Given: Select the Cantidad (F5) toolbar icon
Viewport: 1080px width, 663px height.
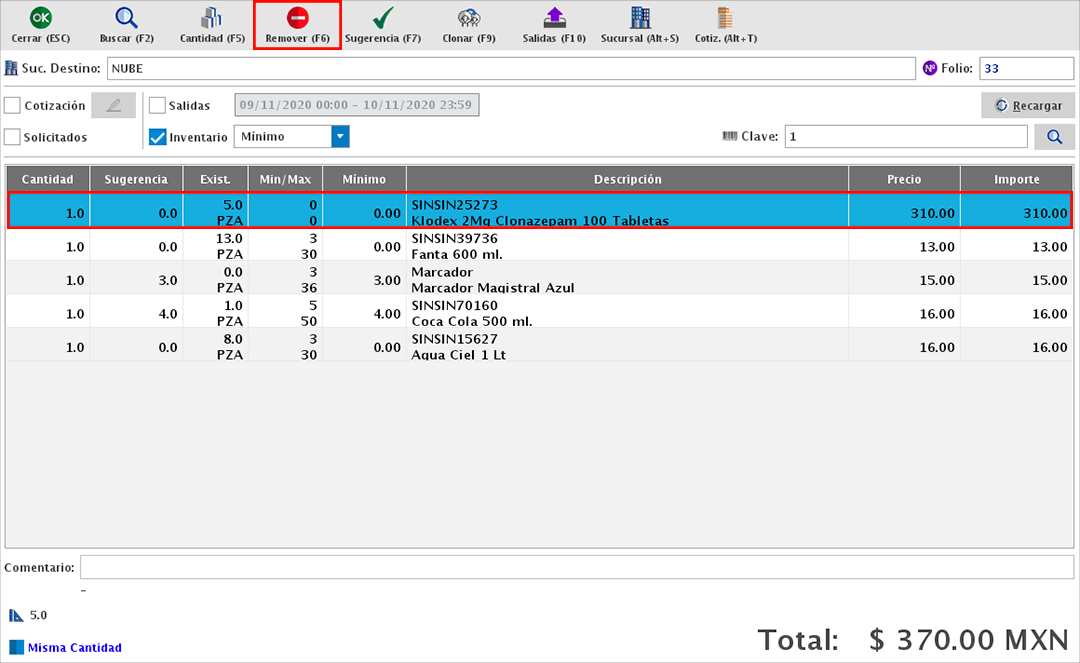Looking at the screenshot, I should pos(212,18).
